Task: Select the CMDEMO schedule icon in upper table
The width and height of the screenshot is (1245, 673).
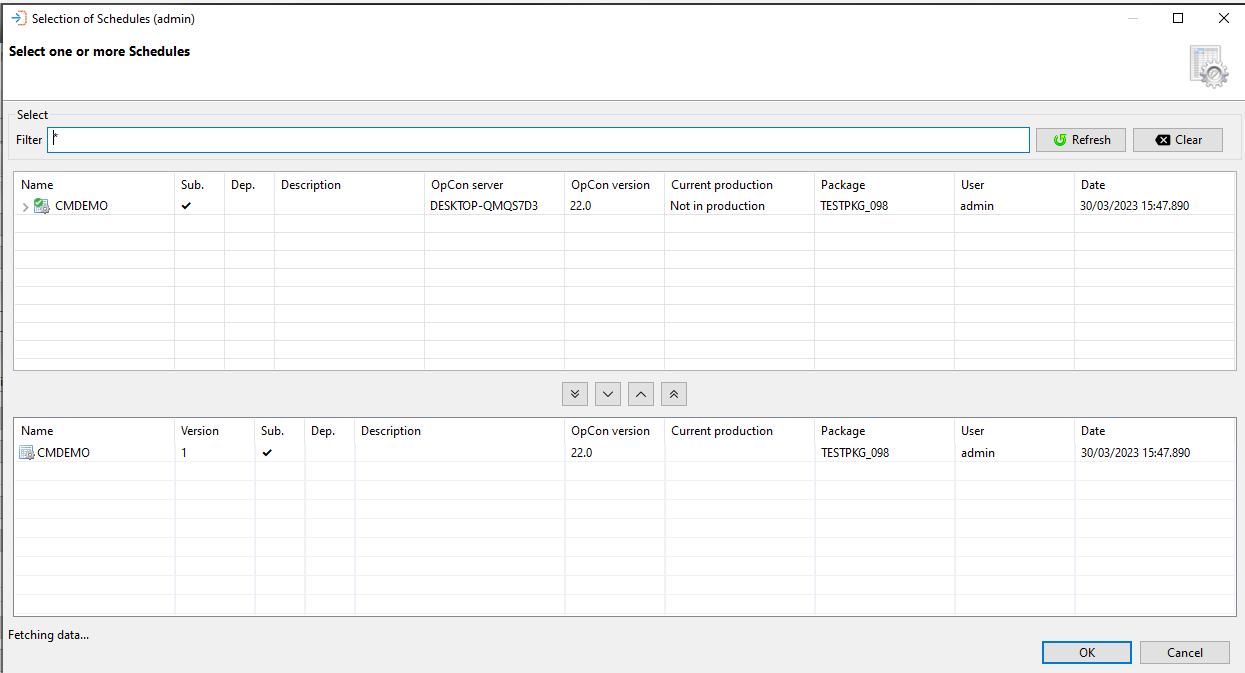Action: point(41,206)
